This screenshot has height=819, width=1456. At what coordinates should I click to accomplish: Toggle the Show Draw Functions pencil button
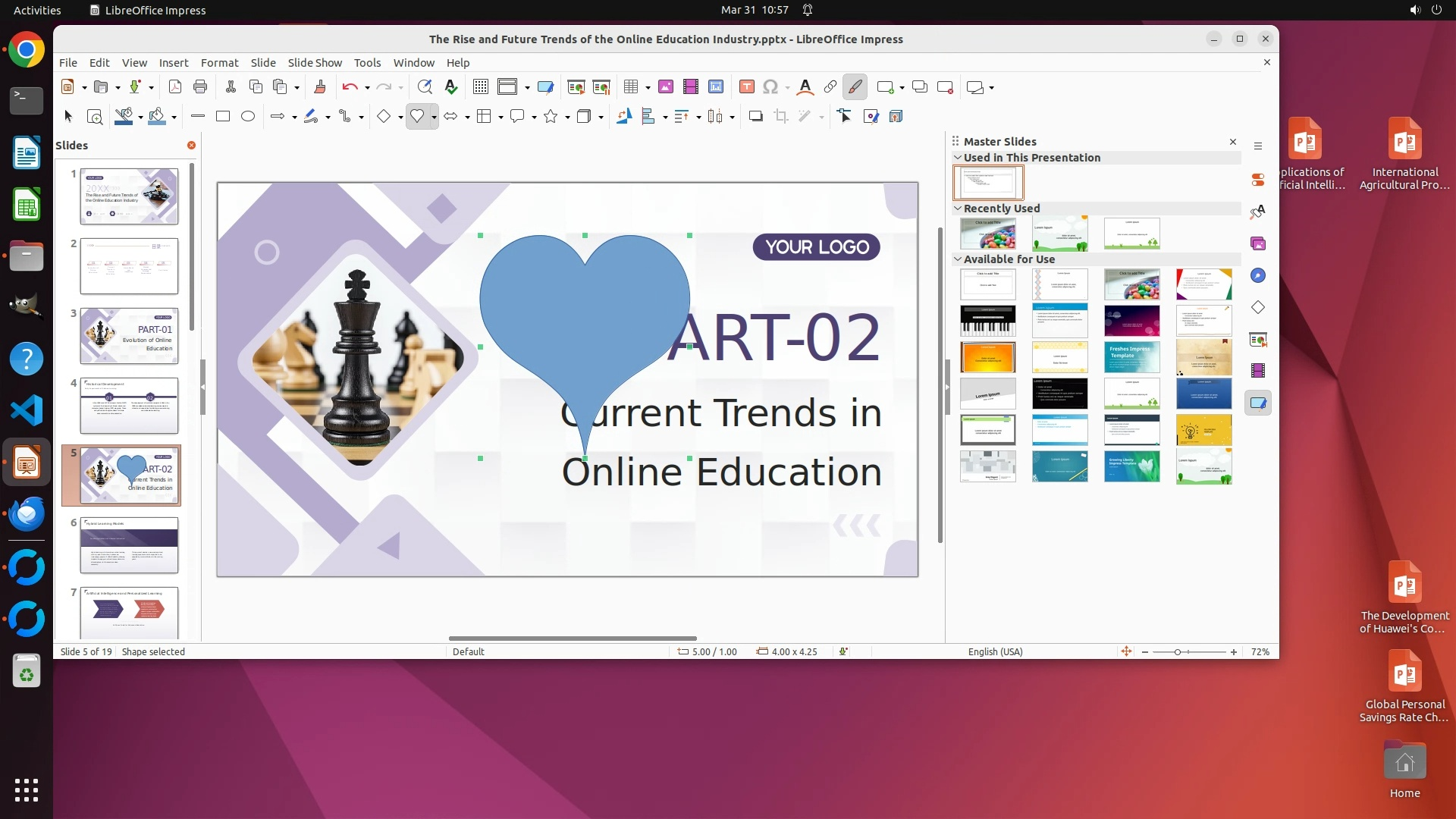pyautogui.click(x=855, y=87)
